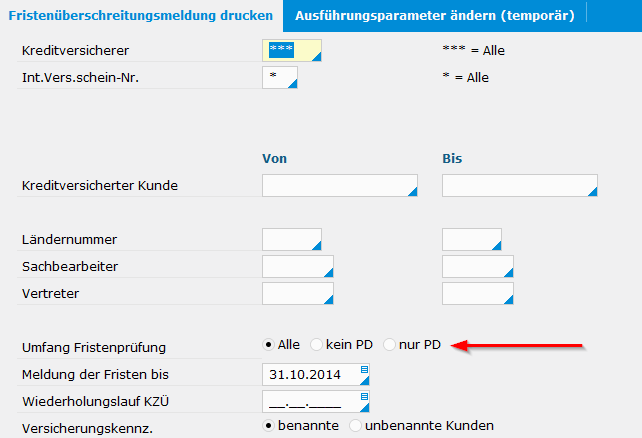
Task: Open value list for Sachbearbeiter Von field
Action: coord(328,273)
